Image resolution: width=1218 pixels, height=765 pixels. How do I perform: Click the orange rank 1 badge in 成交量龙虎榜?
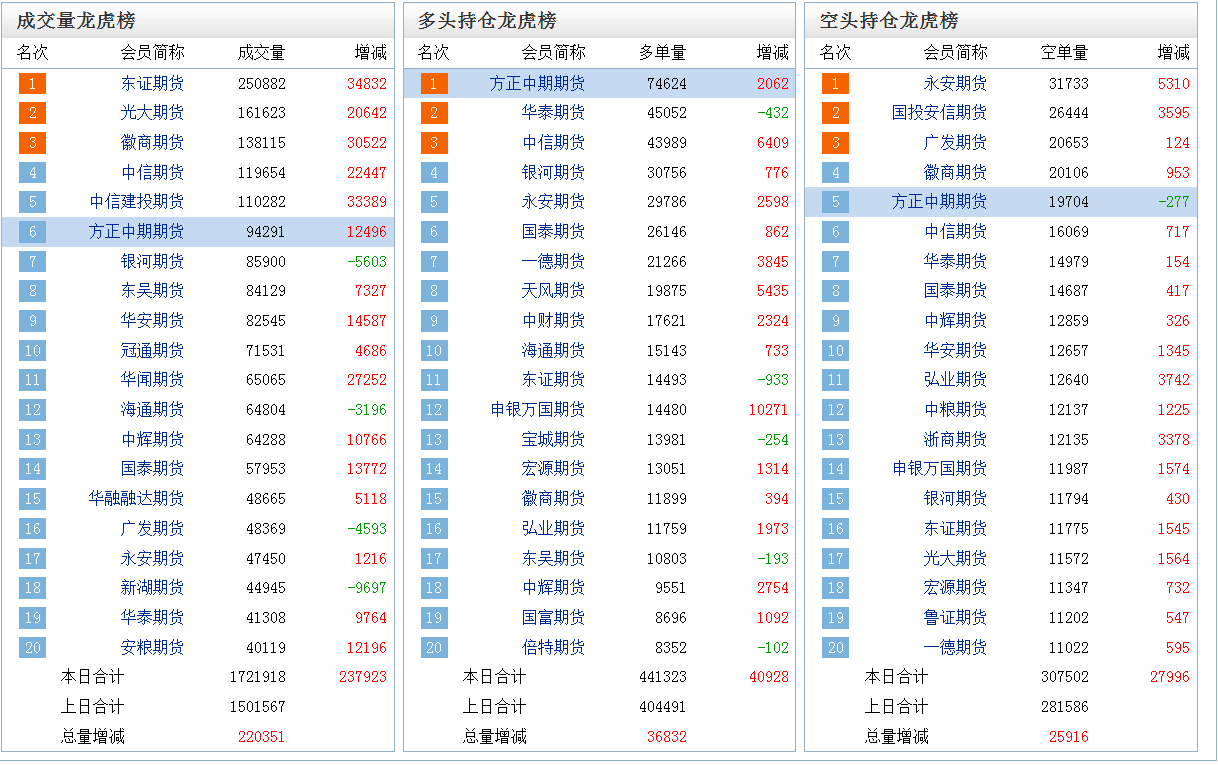tap(33, 84)
